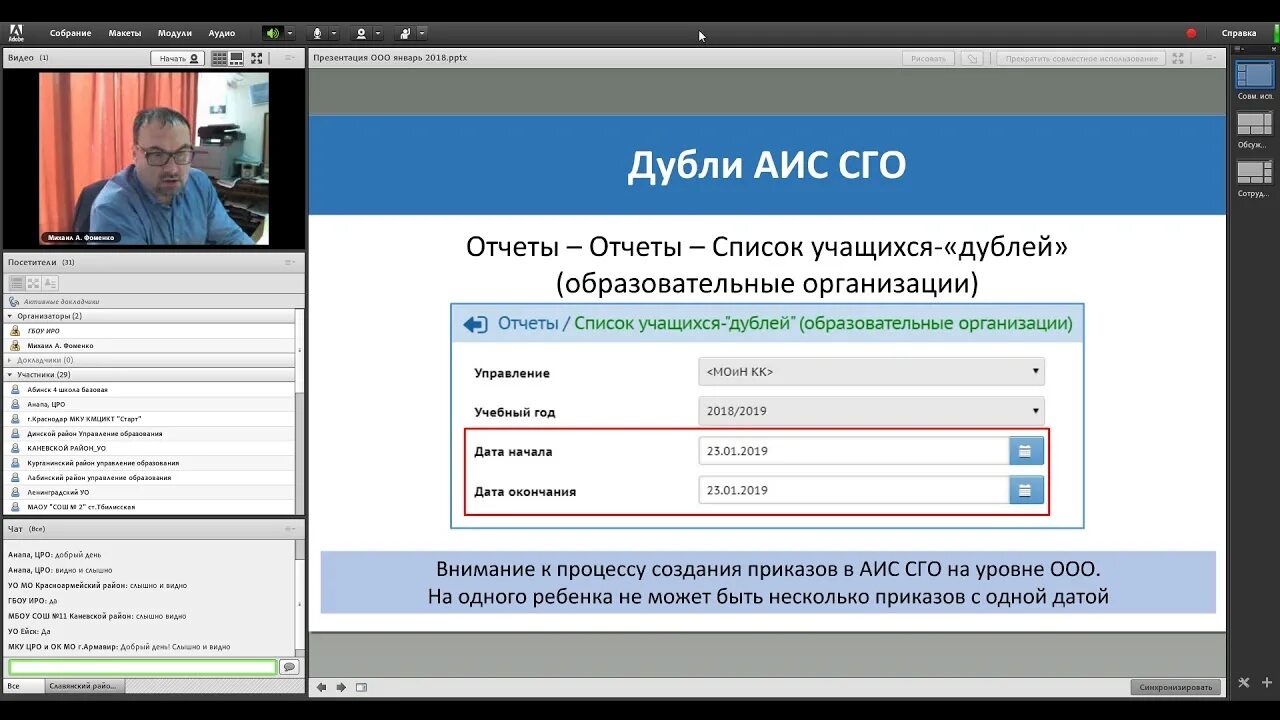The image size is (1280, 720).
Task: Open calendar for Дата начала
Action: pos(1026,451)
